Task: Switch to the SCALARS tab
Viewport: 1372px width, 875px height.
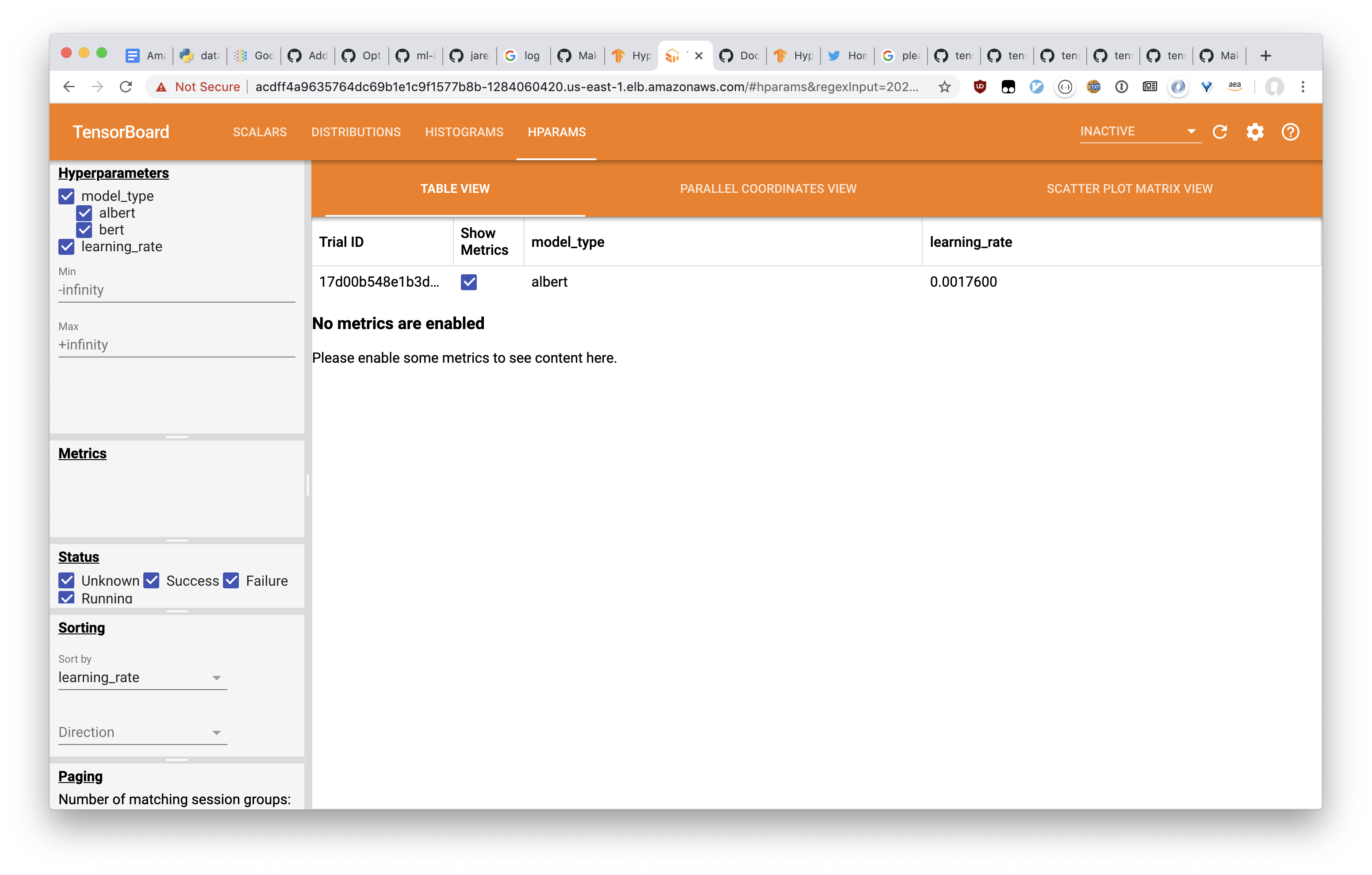Action: coord(260,132)
